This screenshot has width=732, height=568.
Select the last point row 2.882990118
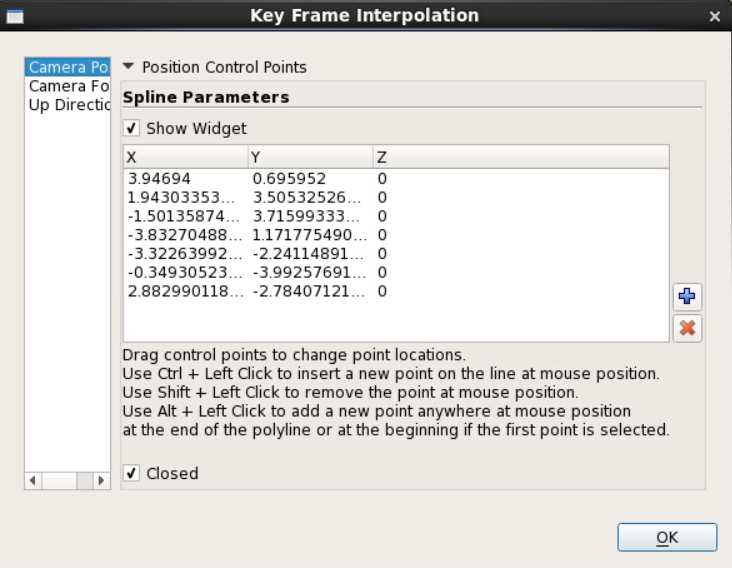tap(396, 291)
